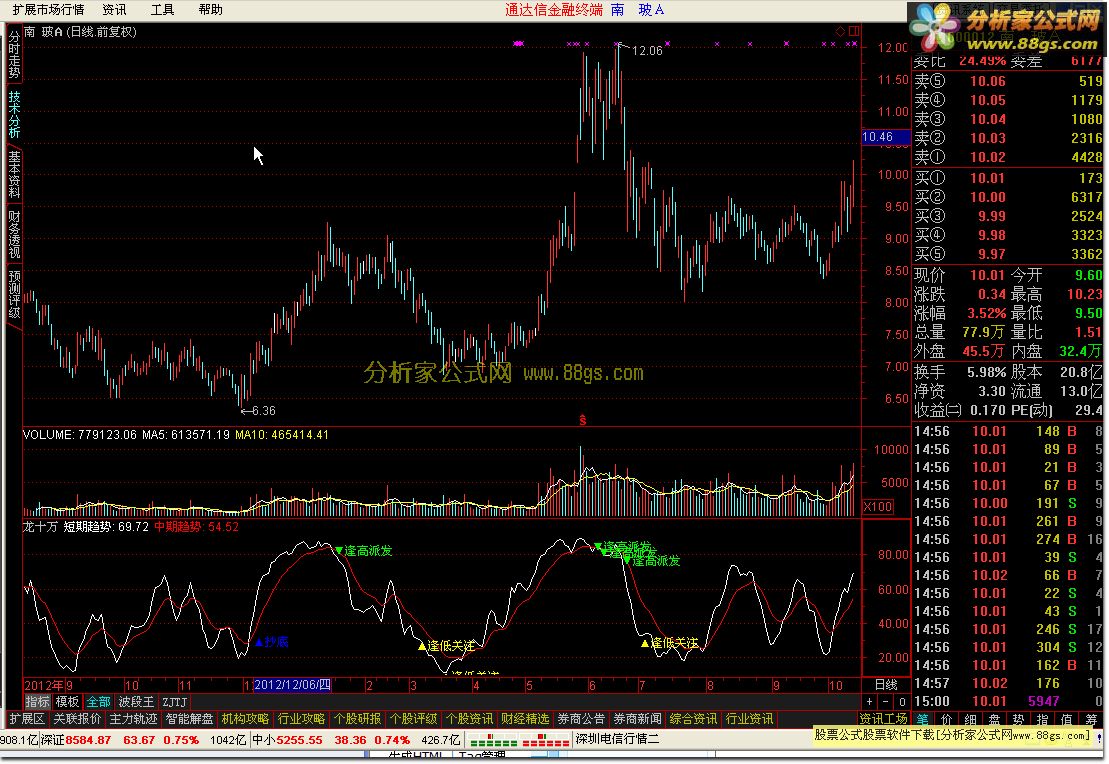Open the 个股研报 tab
This screenshot has height=764, width=1109.
coord(357,719)
